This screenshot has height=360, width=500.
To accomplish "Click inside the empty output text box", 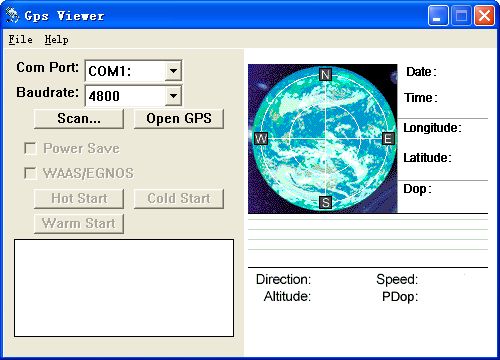I will click(124, 288).
